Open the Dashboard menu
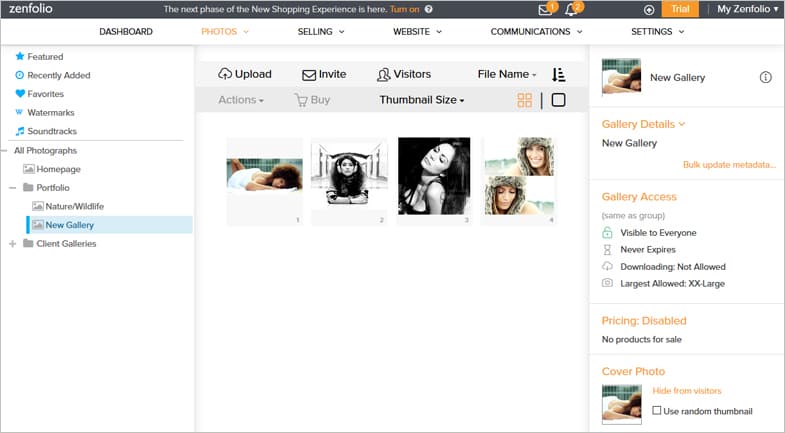785x433 pixels. point(126,32)
